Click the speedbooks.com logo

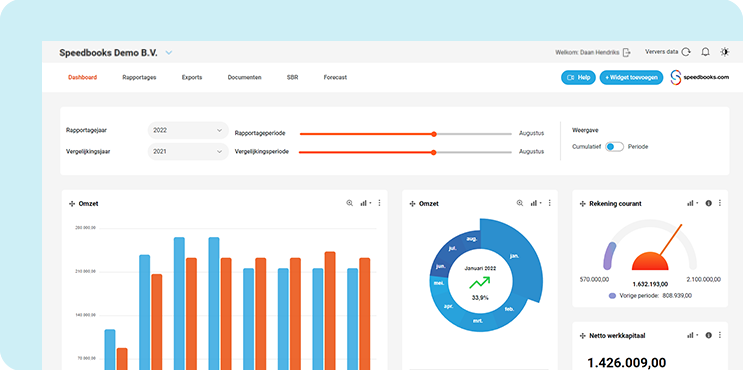pyautogui.click(x=699, y=77)
